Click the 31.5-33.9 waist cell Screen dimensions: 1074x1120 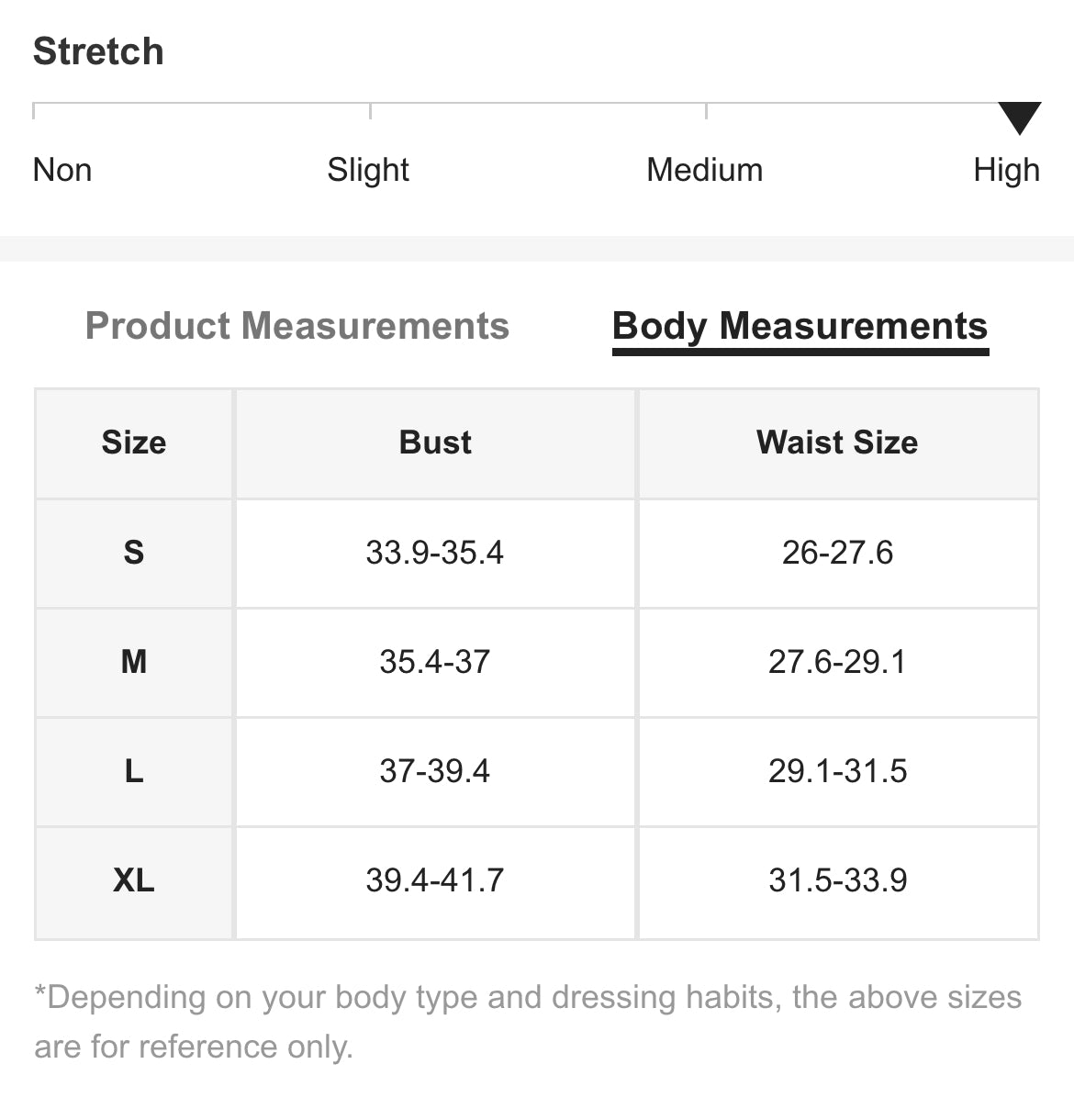(838, 881)
